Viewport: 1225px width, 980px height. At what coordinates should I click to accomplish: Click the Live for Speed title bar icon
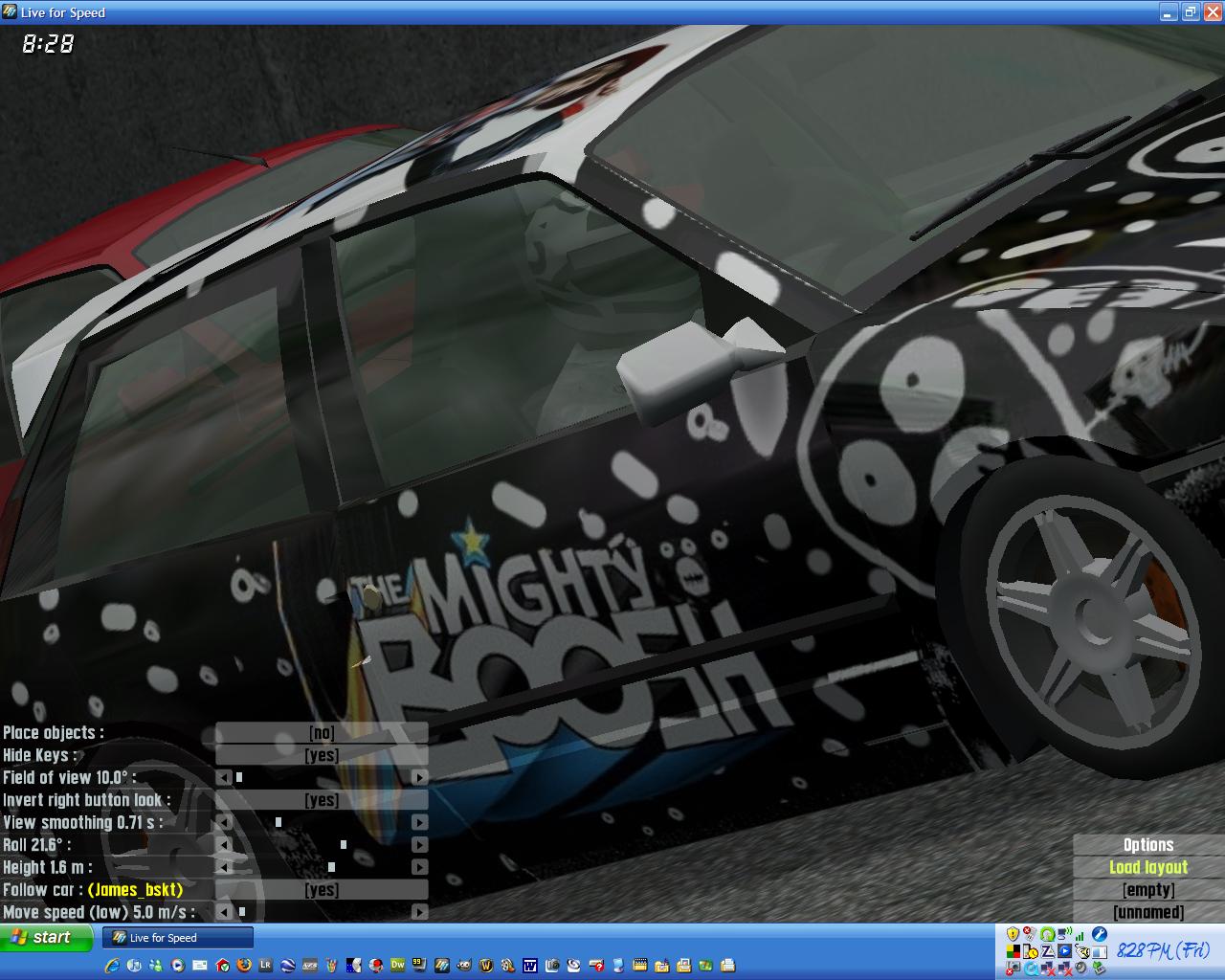tap(10, 12)
